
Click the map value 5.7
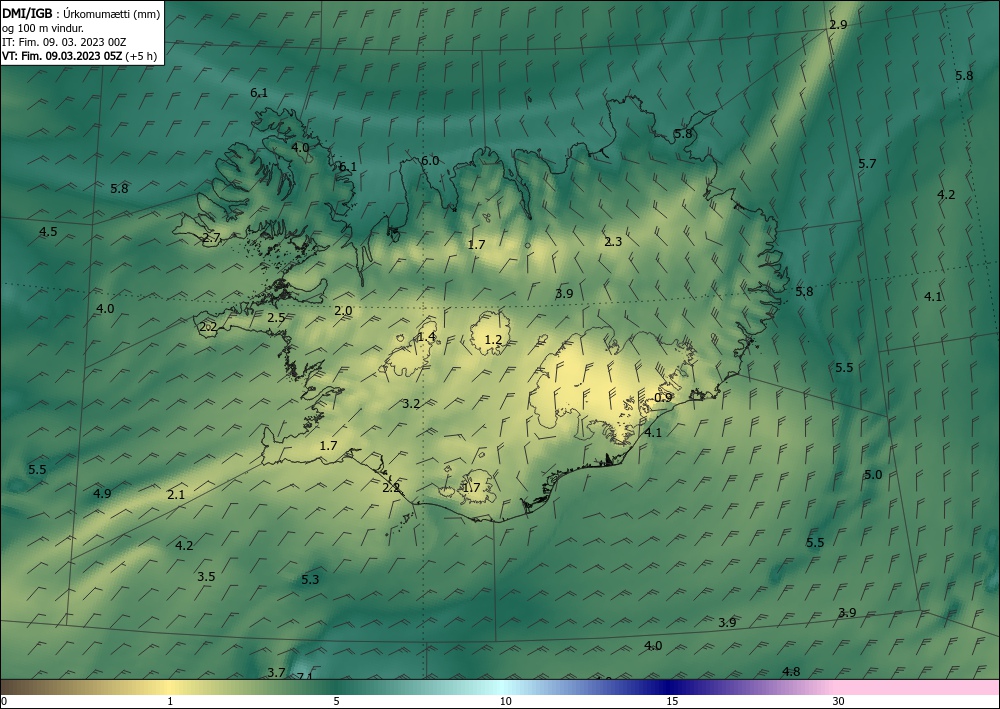pos(867,164)
